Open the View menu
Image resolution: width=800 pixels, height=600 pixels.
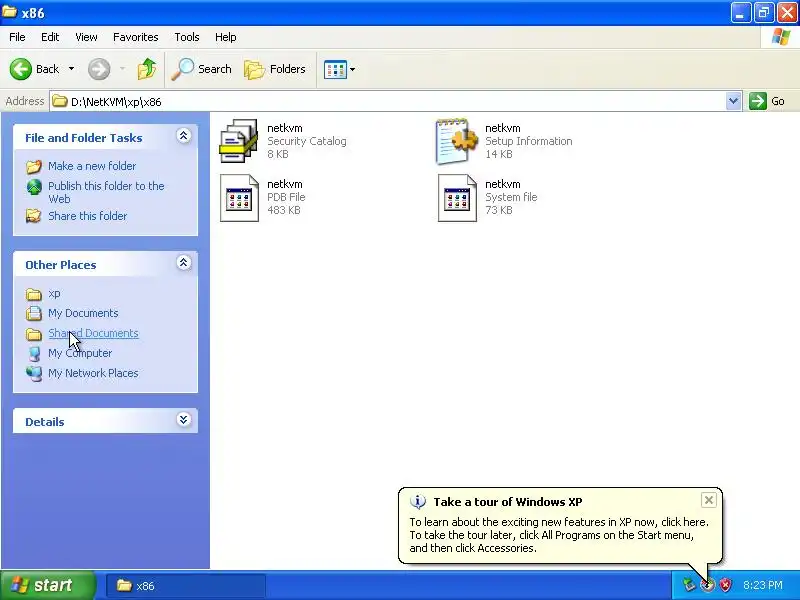click(x=86, y=37)
